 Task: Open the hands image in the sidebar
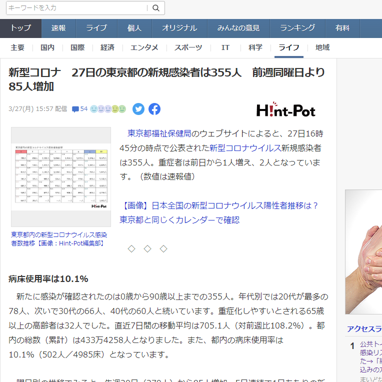coord(364,252)
